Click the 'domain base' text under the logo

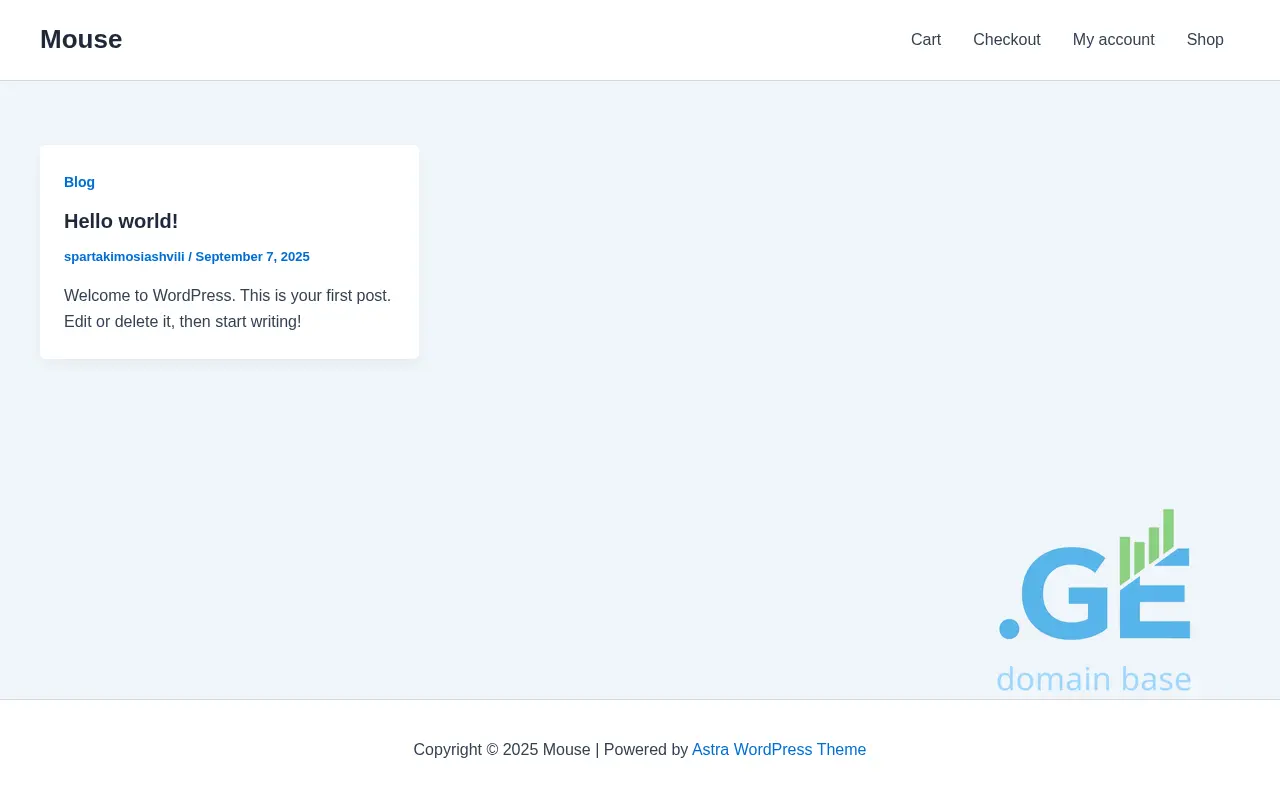(1094, 679)
